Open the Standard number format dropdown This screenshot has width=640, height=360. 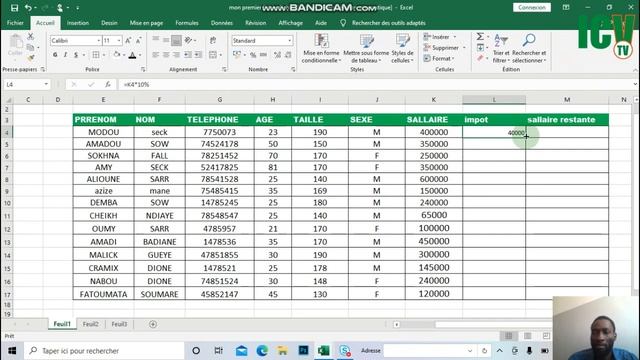[x=289, y=40]
